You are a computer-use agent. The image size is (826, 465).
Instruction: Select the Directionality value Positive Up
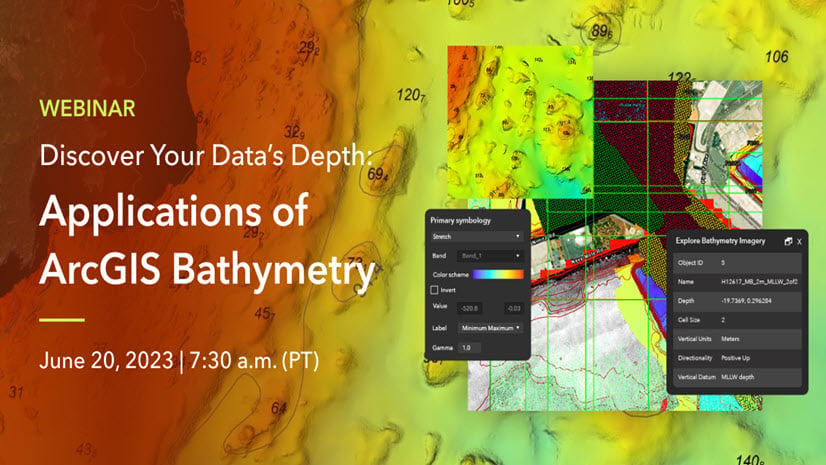(735, 358)
